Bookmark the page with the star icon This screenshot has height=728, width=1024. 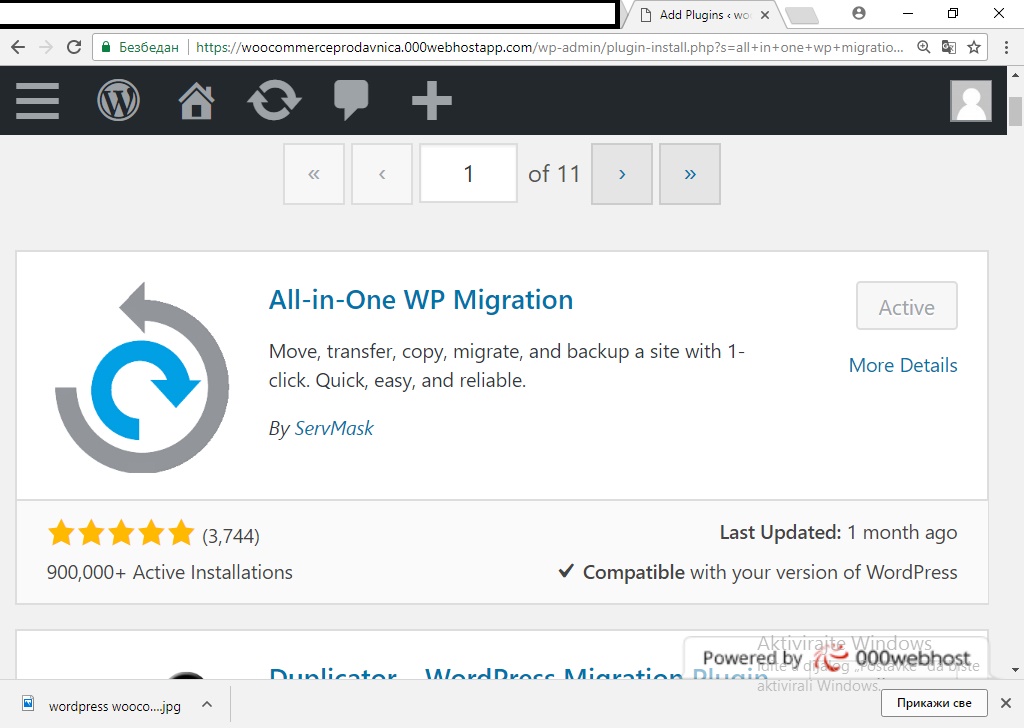[x=974, y=47]
